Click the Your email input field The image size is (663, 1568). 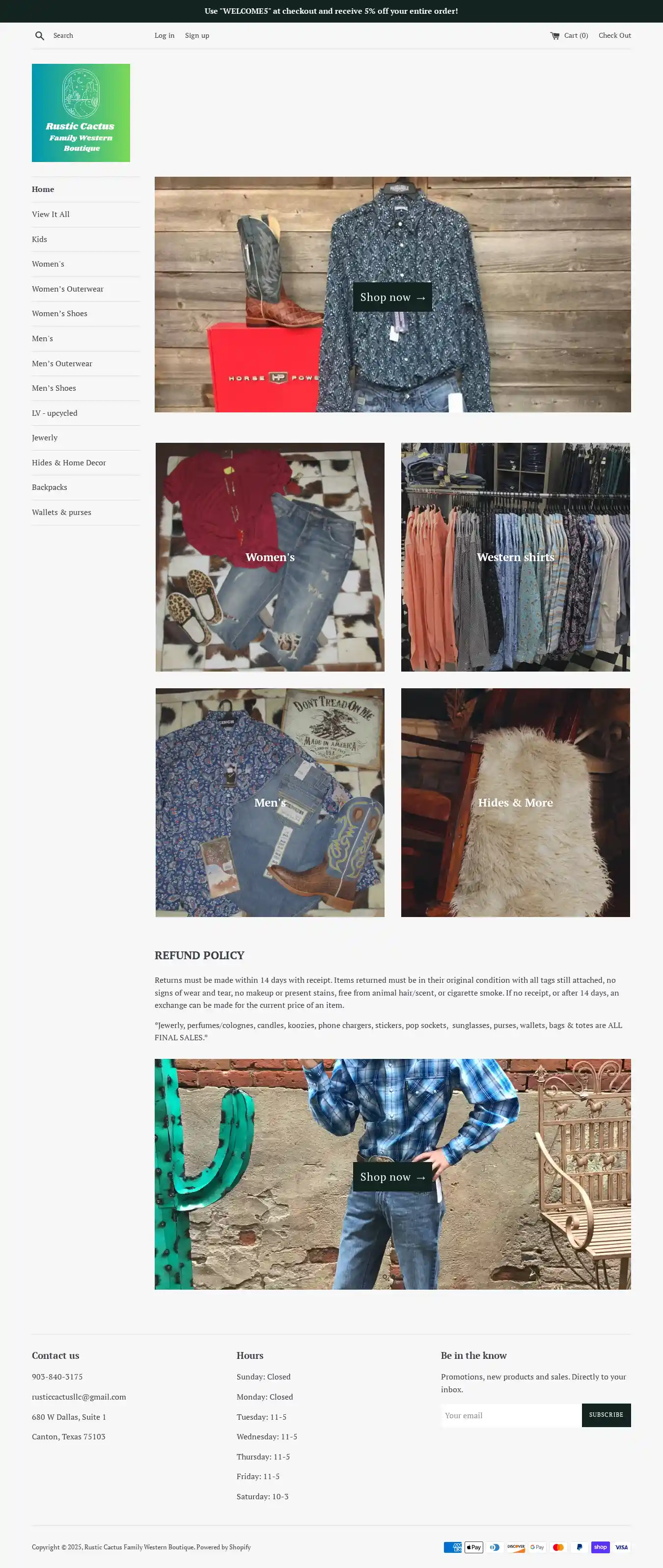511,1415
